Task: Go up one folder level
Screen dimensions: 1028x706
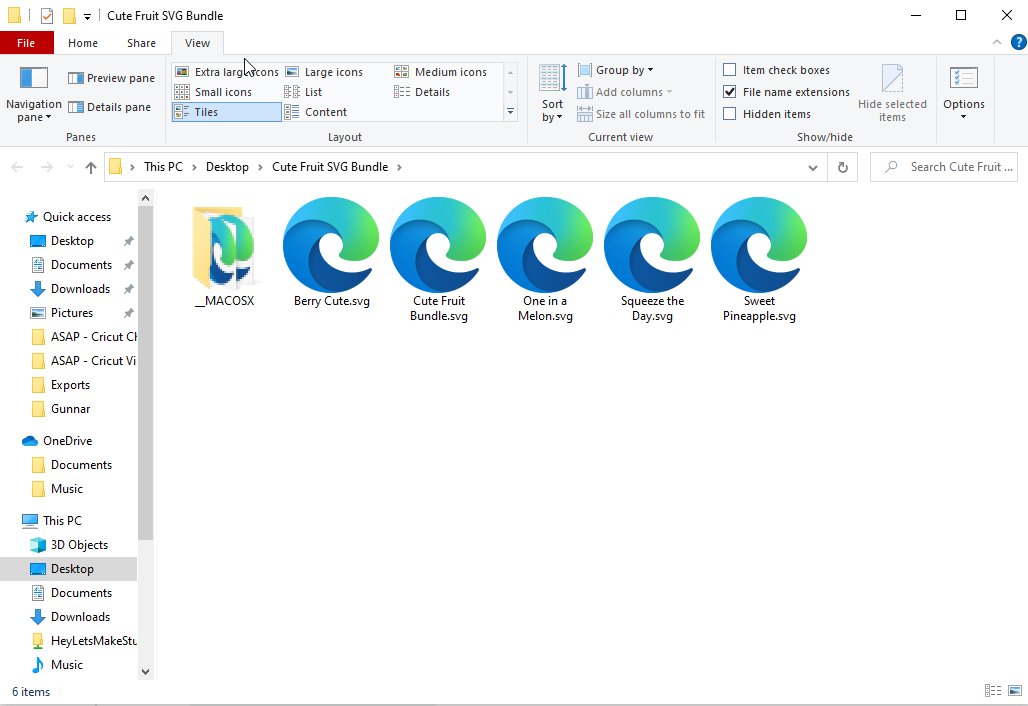Action: coord(90,167)
